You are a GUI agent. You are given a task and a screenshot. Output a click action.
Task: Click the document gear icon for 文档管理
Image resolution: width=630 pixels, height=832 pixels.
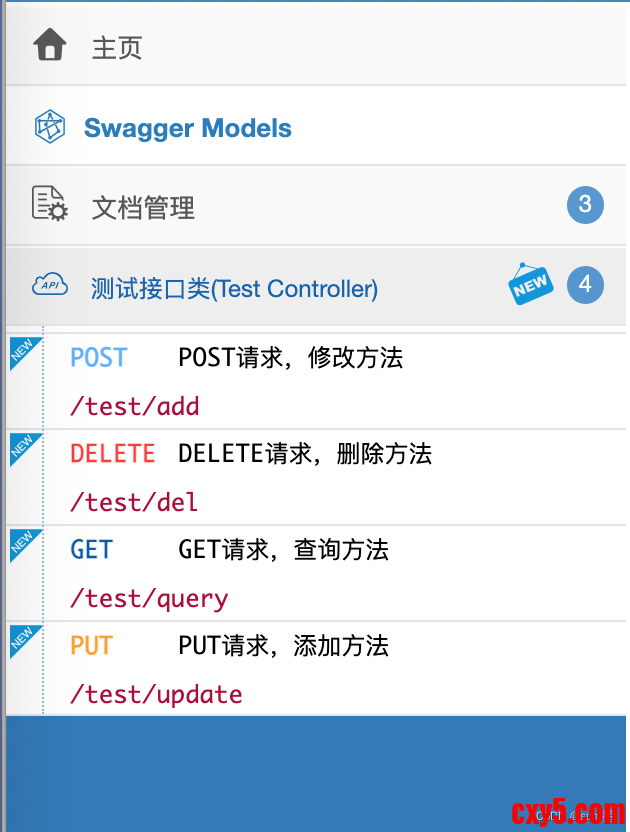(x=50, y=203)
